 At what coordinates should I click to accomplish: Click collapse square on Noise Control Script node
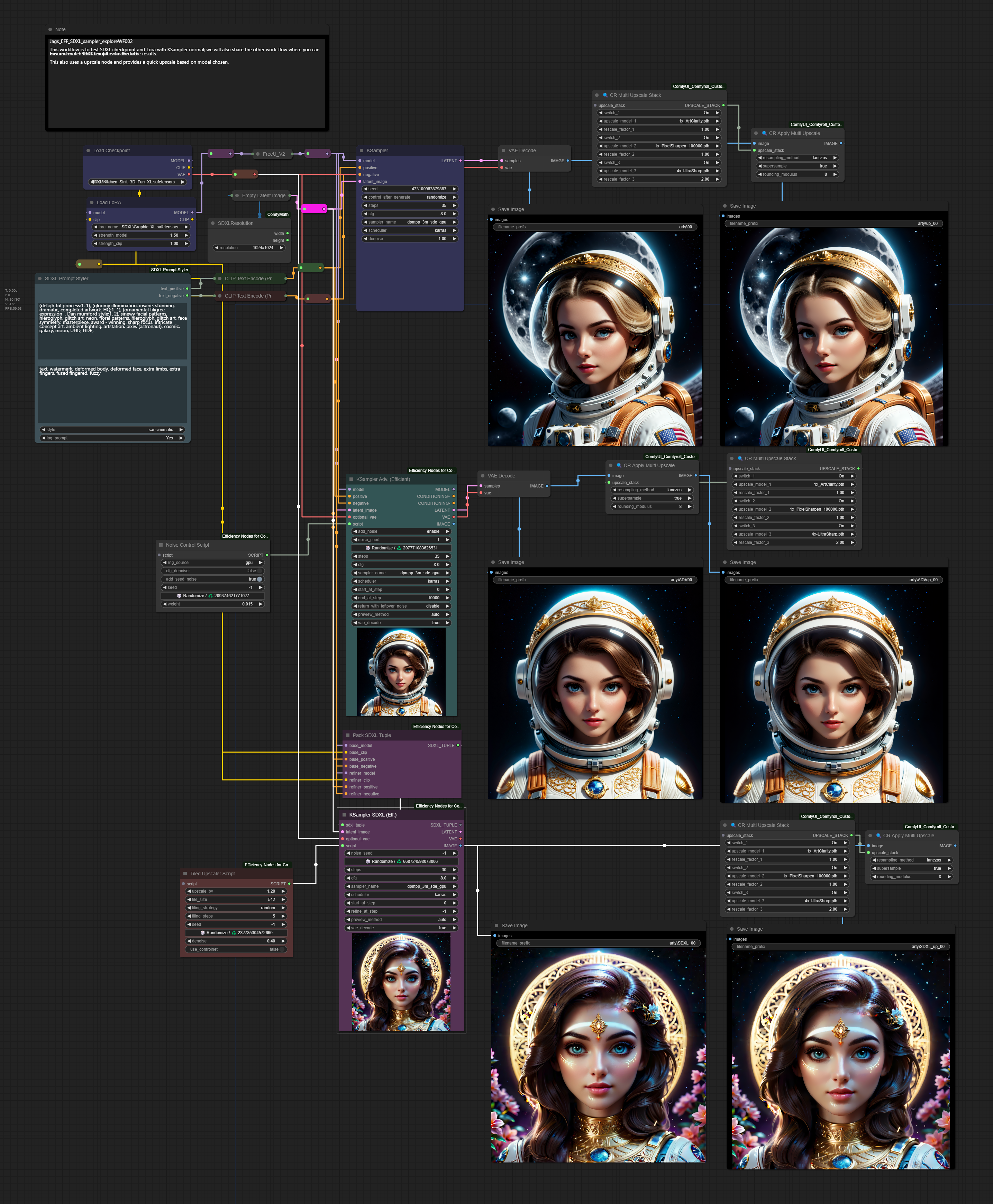click(161, 545)
